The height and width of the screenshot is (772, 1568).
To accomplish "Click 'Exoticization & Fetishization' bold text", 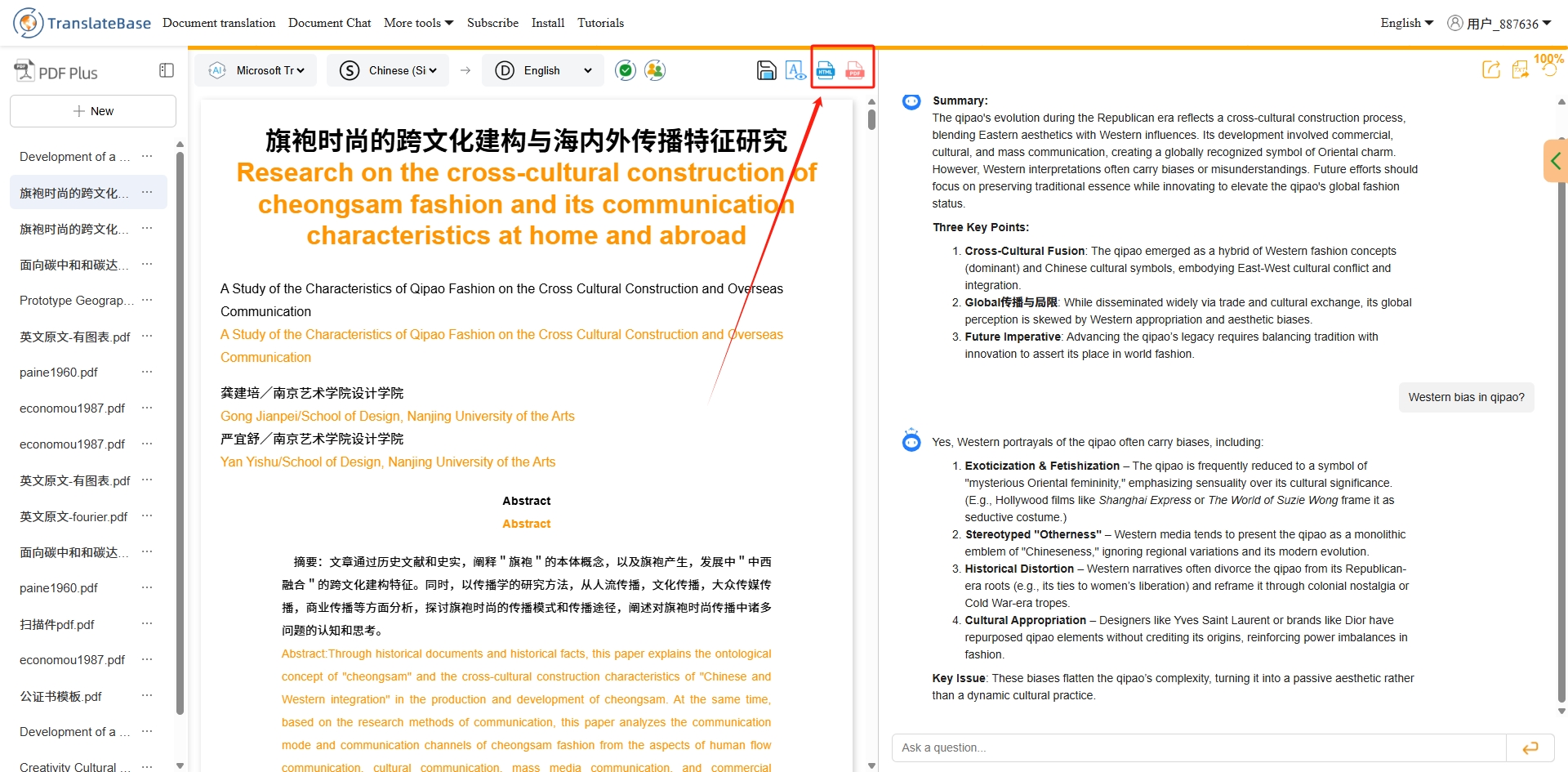I will click(x=1042, y=466).
